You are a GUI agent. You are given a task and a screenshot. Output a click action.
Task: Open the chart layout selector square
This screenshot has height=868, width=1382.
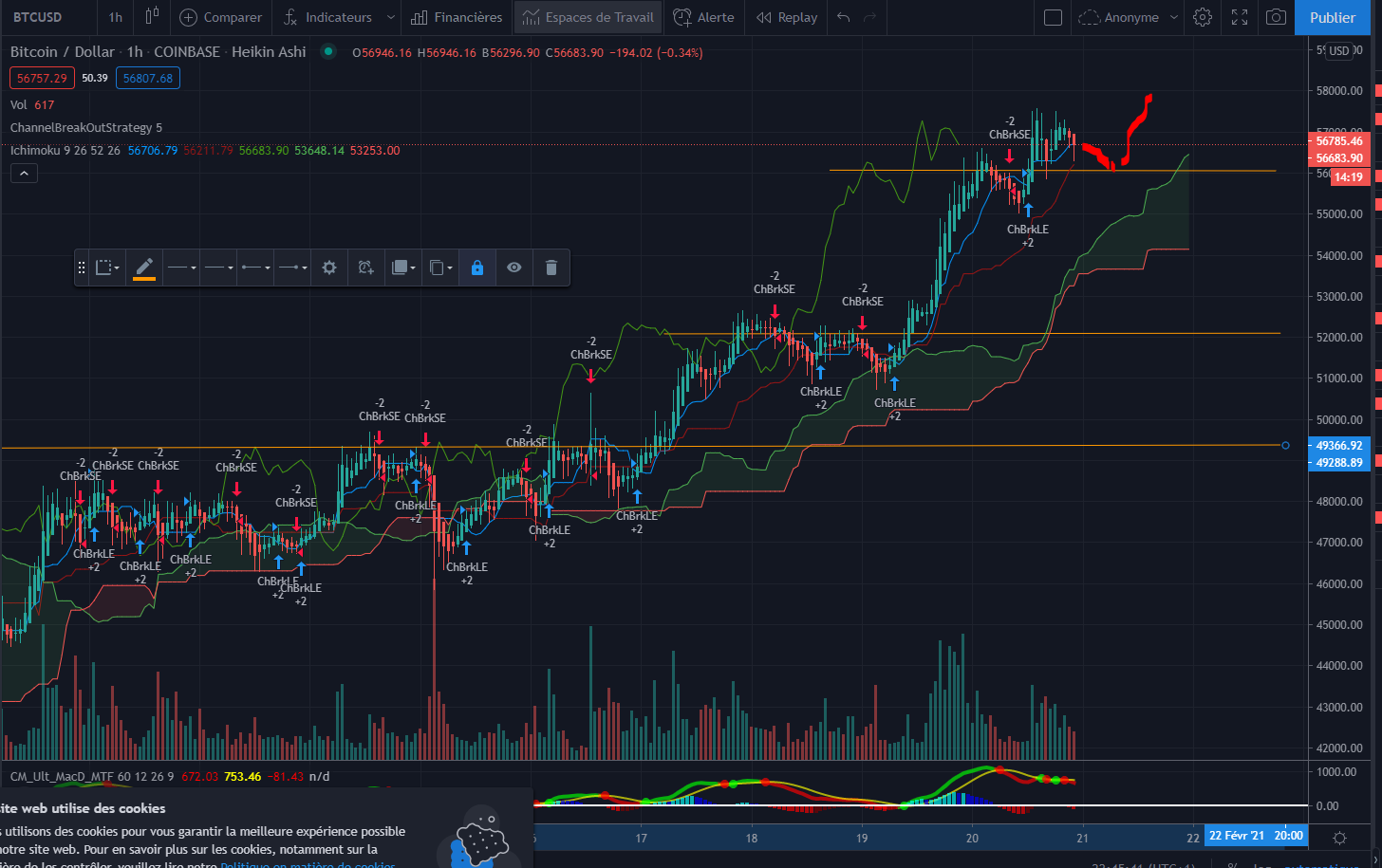(x=1053, y=17)
